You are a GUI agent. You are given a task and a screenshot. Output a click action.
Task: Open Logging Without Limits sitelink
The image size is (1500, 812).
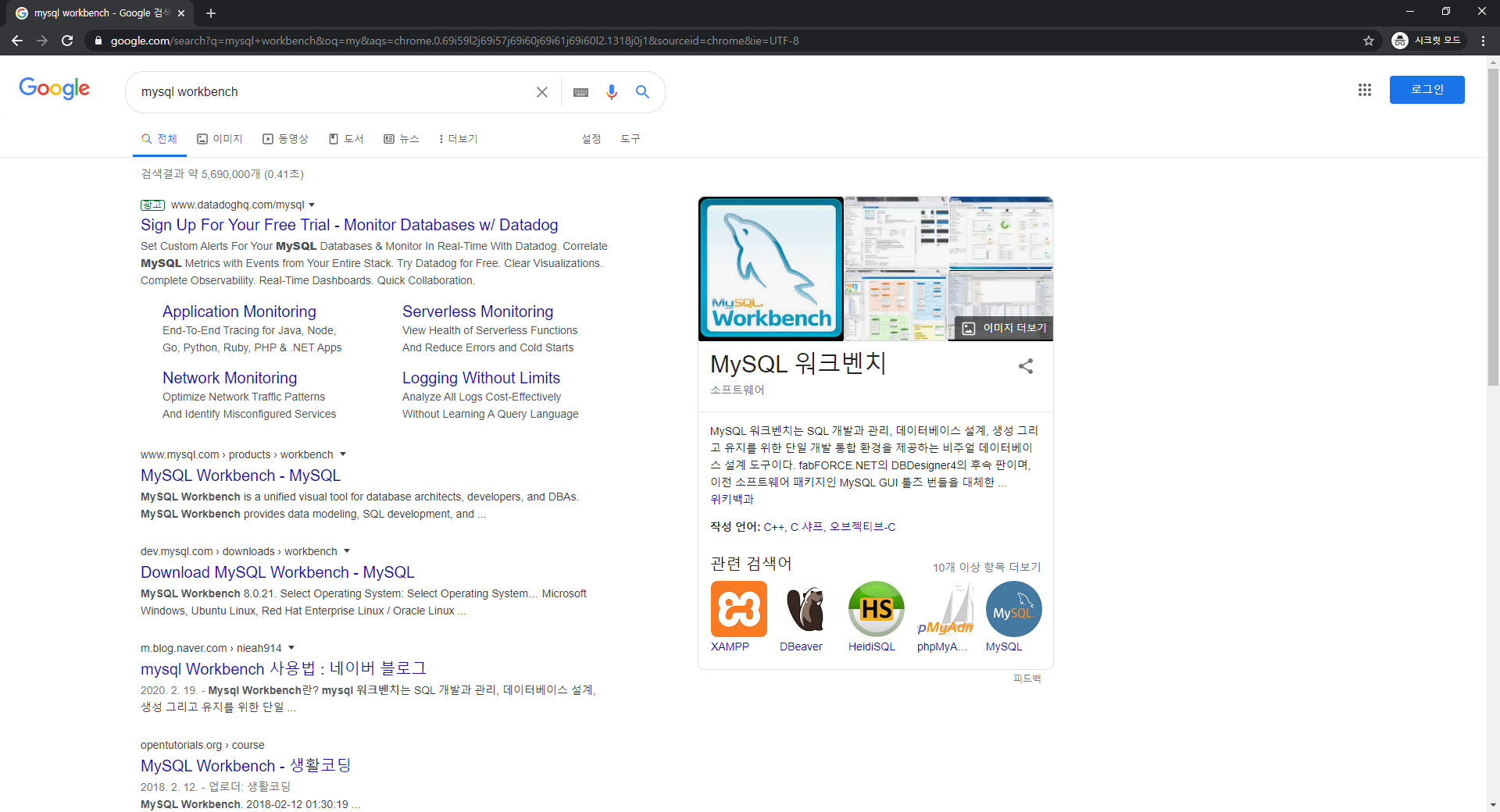tap(481, 378)
